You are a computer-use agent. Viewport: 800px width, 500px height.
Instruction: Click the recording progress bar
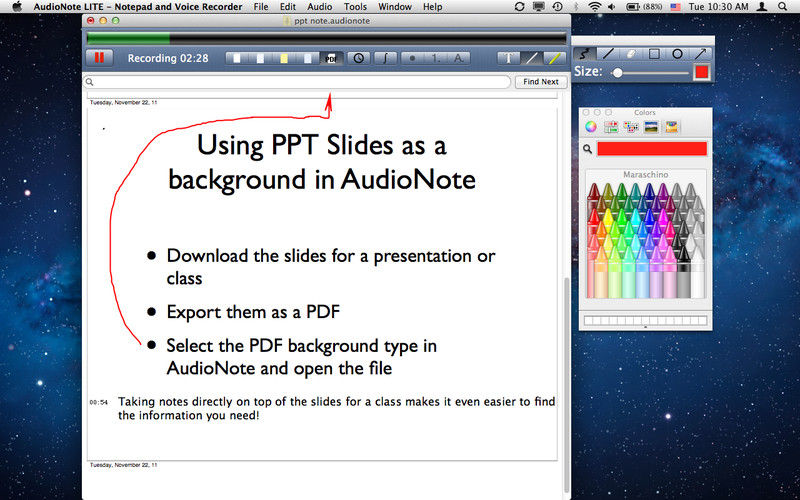pos(327,39)
